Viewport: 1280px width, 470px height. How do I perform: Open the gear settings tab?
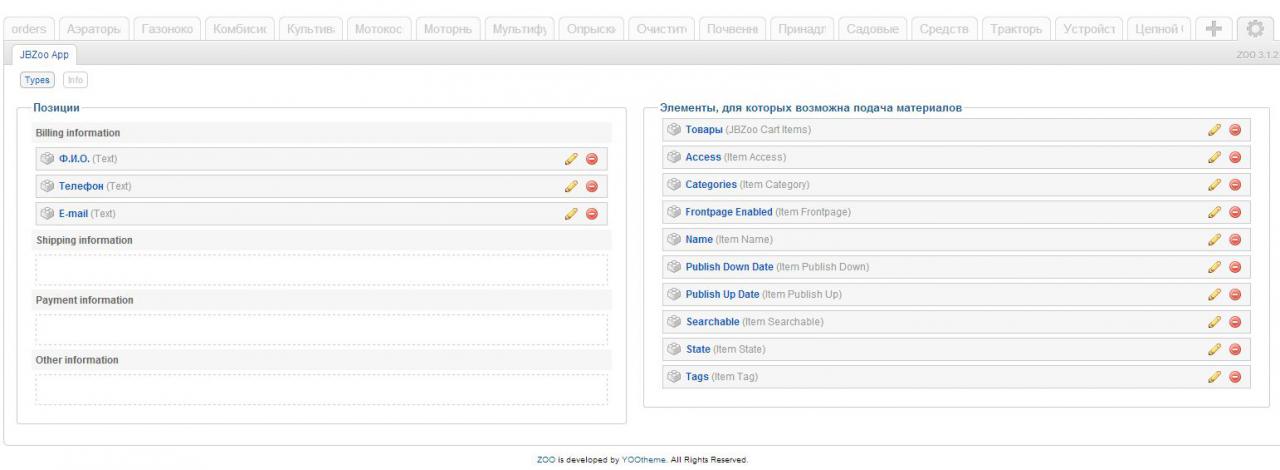(x=1250, y=29)
